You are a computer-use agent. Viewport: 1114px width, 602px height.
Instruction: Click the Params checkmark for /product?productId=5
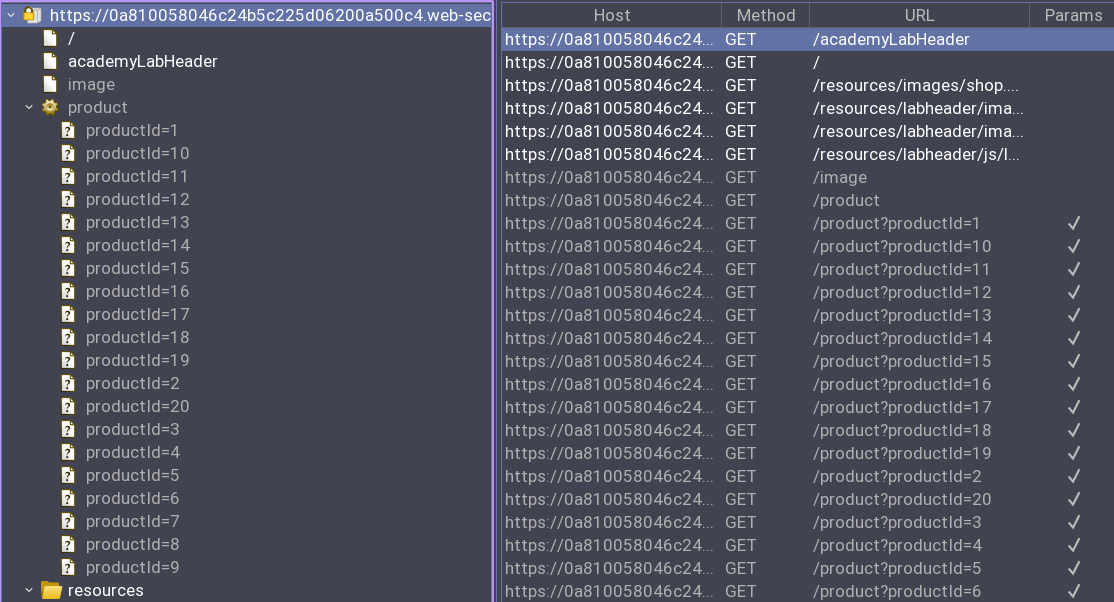pyautogui.click(x=1074, y=568)
